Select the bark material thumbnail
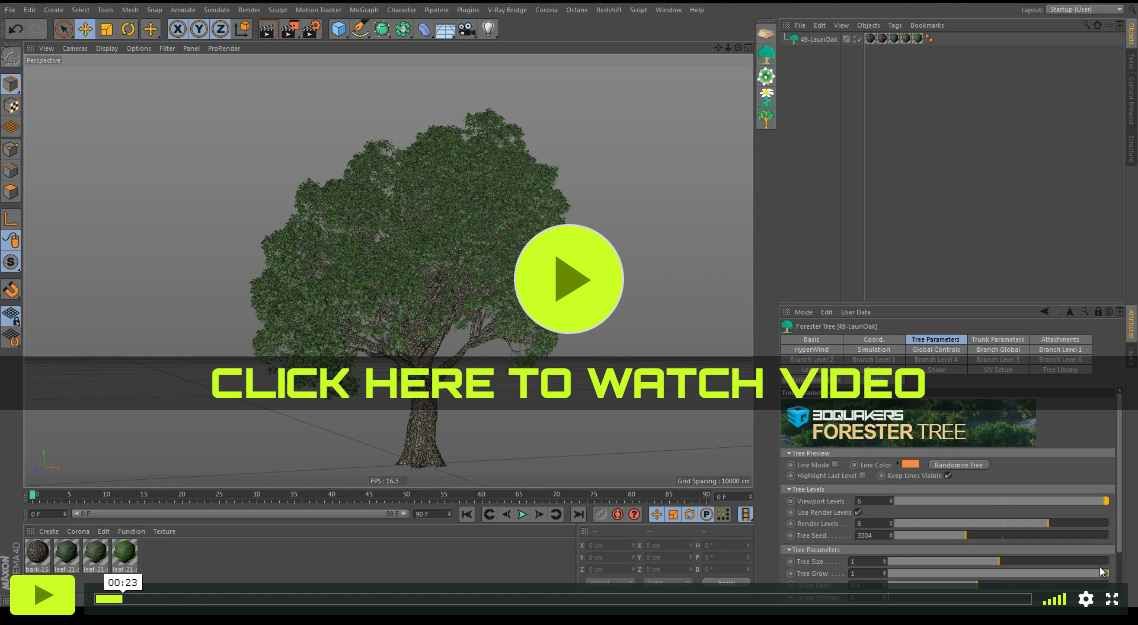Screen dimensions: 1138x625 click(37, 555)
